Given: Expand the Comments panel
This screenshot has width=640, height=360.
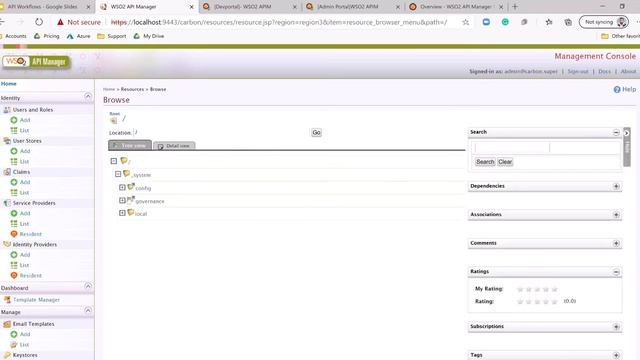Looking at the screenshot, I should [x=616, y=244].
